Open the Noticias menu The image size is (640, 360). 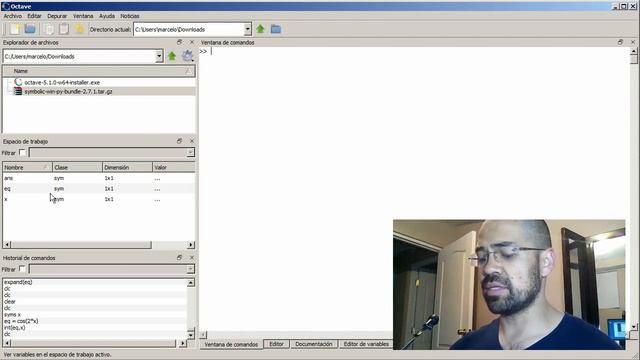[130, 16]
